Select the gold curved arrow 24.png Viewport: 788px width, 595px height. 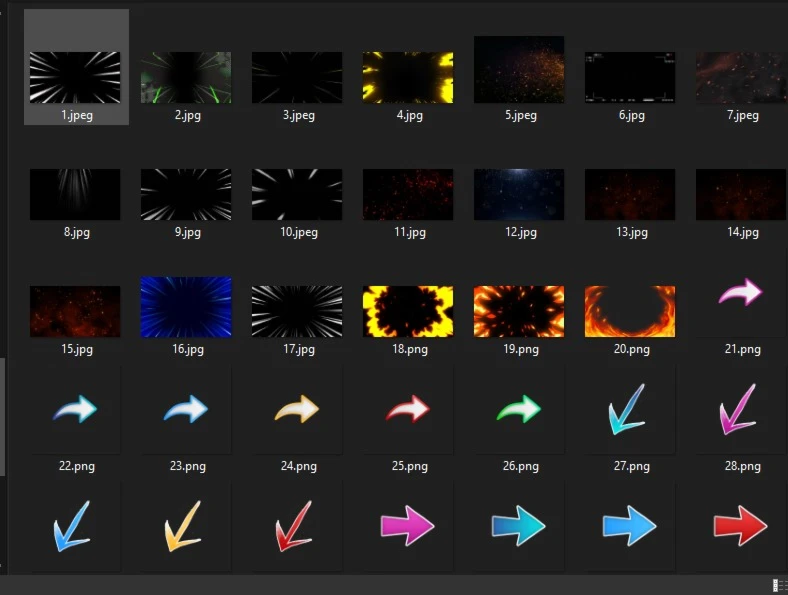(x=297, y=409)
